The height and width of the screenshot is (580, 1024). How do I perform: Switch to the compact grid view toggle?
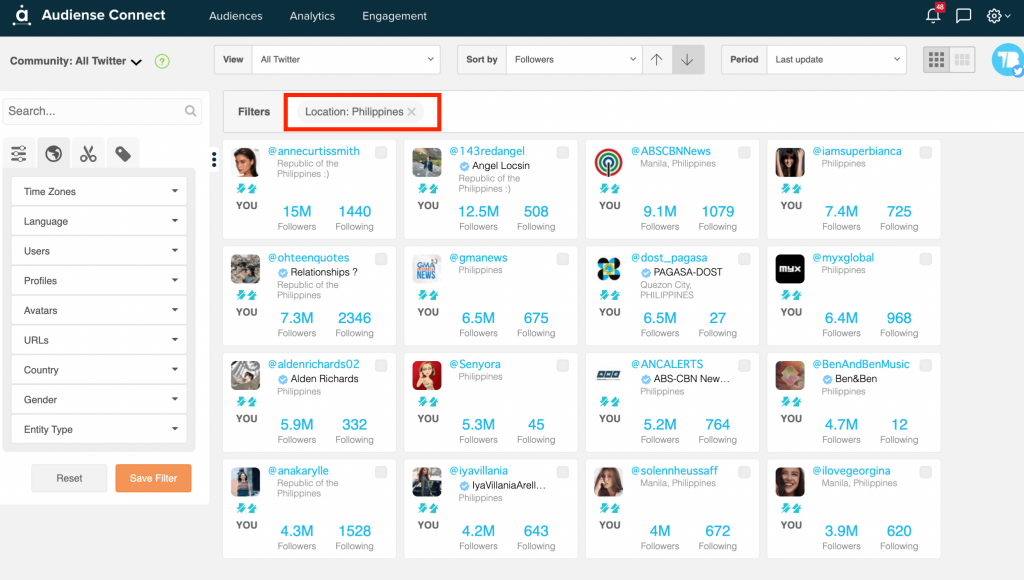coord(962,59)
